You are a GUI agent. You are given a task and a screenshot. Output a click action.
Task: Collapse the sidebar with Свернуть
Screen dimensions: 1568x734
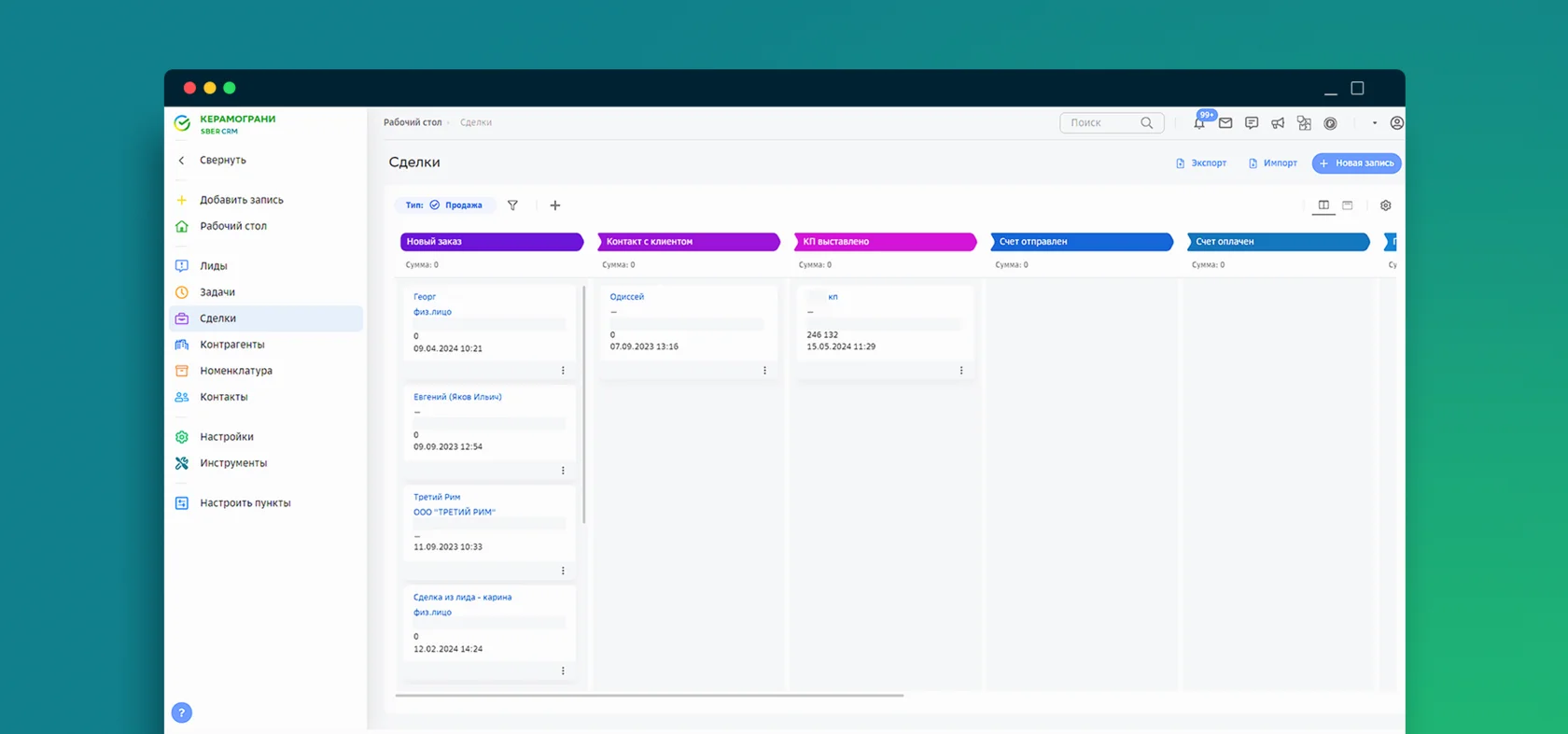point(222,161)
